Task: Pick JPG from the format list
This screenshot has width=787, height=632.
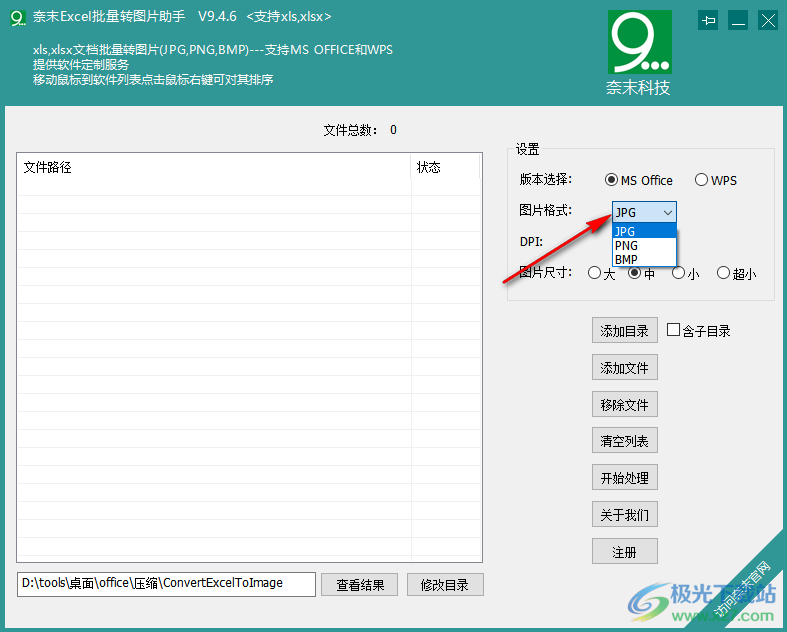Action: pyautogui.click(x=644, y=231)
